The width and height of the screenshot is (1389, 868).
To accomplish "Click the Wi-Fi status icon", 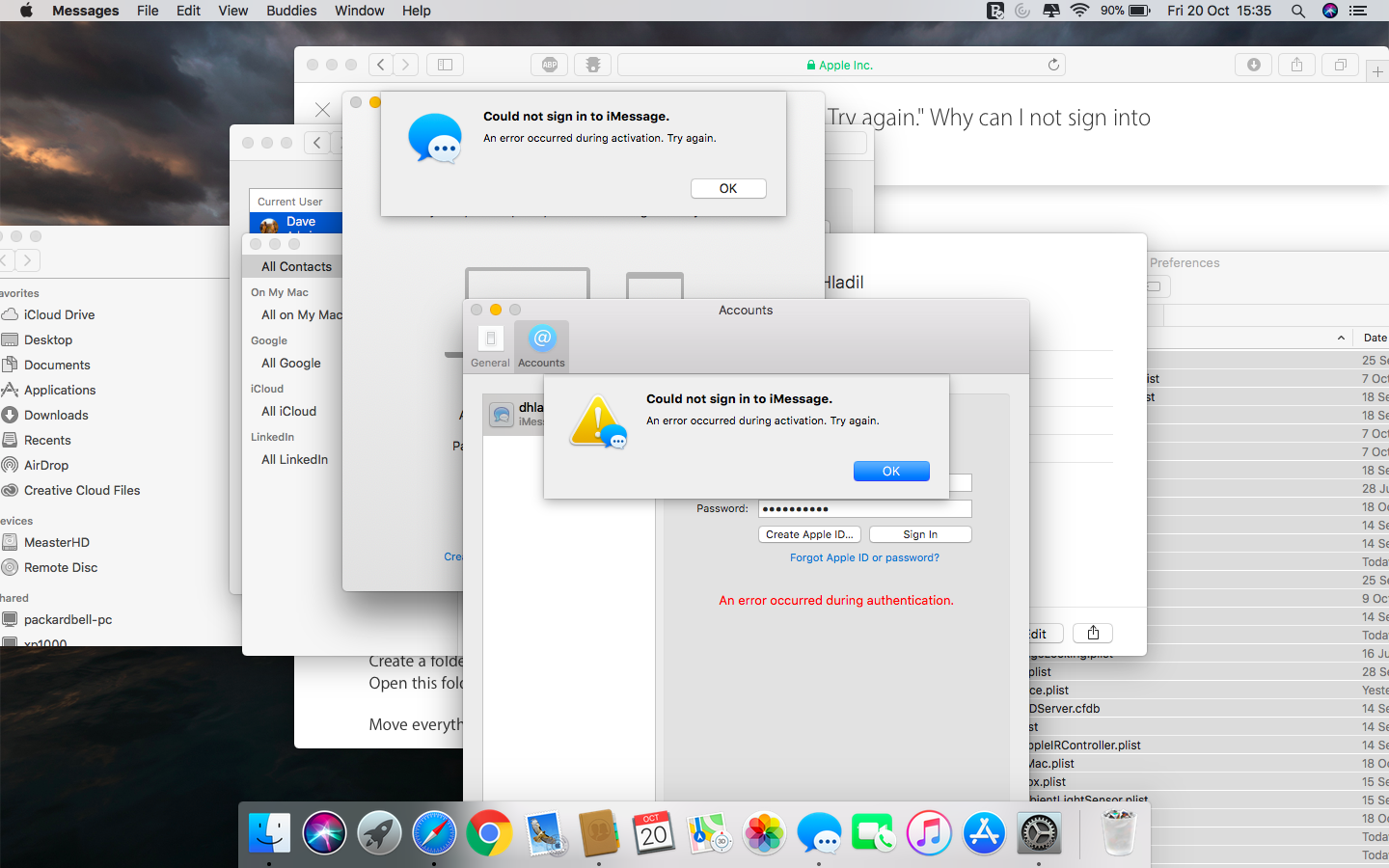I will 1079,11.
